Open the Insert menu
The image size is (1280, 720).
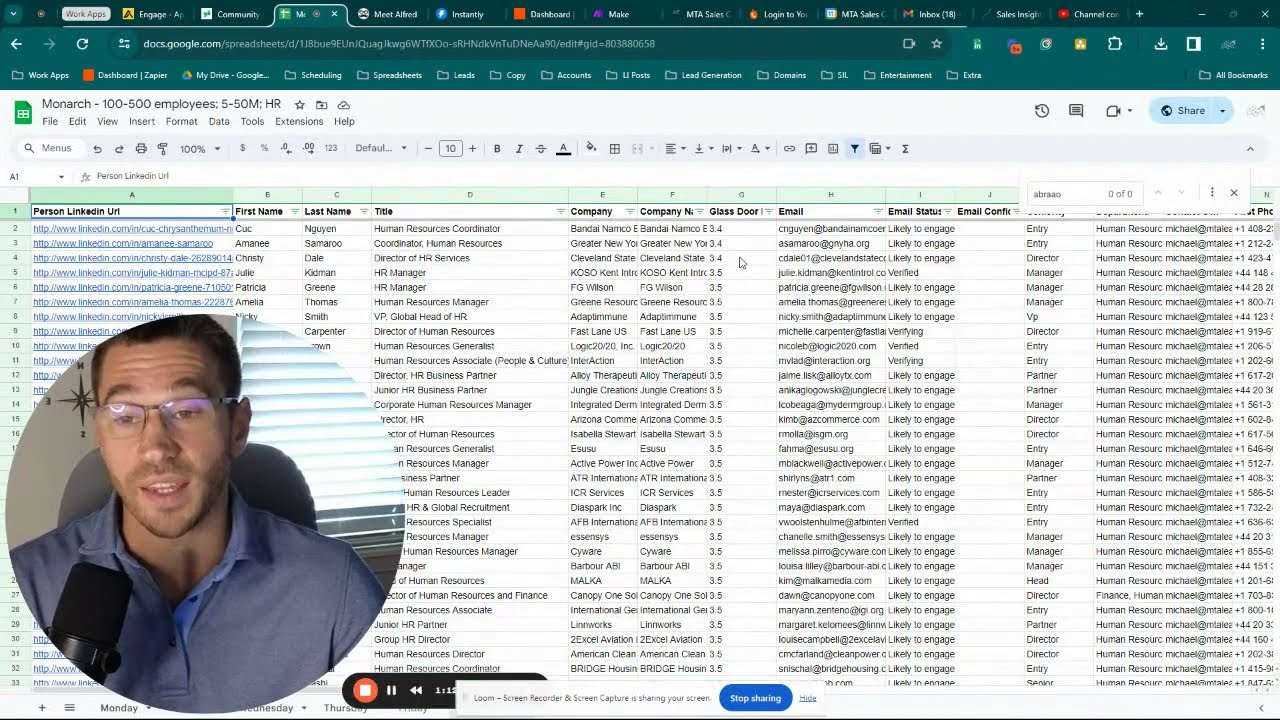click(141, 121)
